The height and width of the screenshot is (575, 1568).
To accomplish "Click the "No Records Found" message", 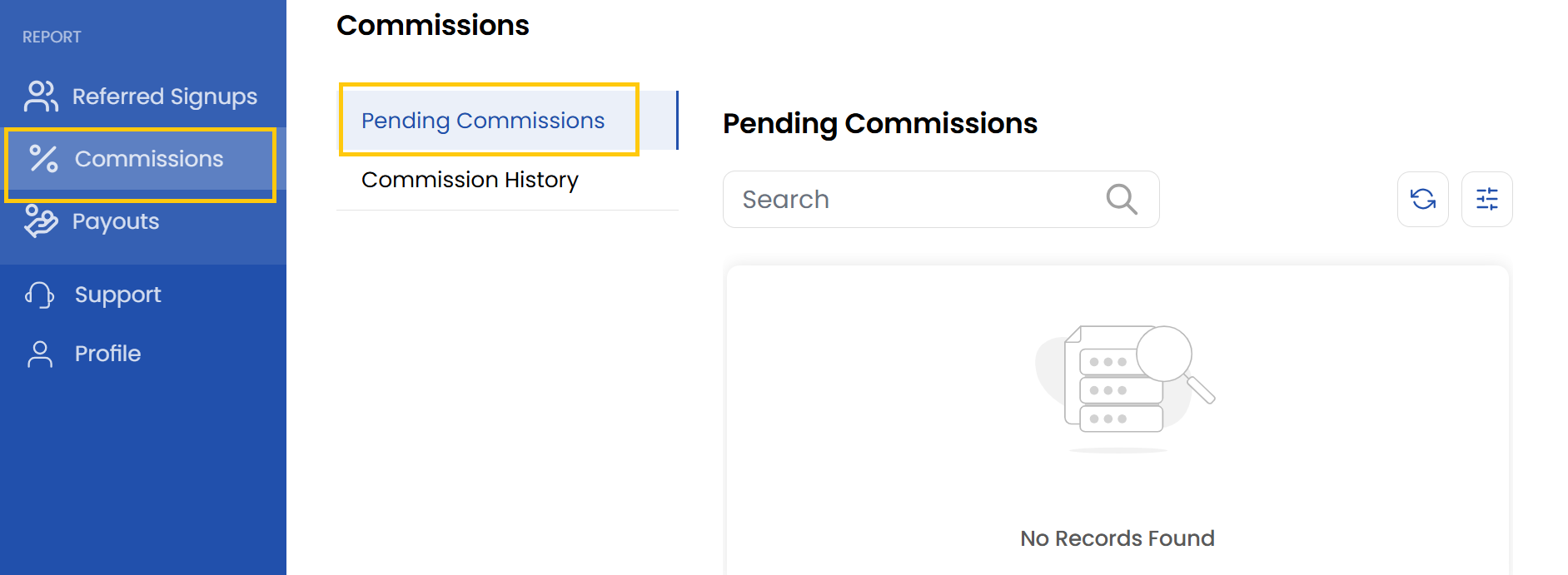I will (1117, 538).
